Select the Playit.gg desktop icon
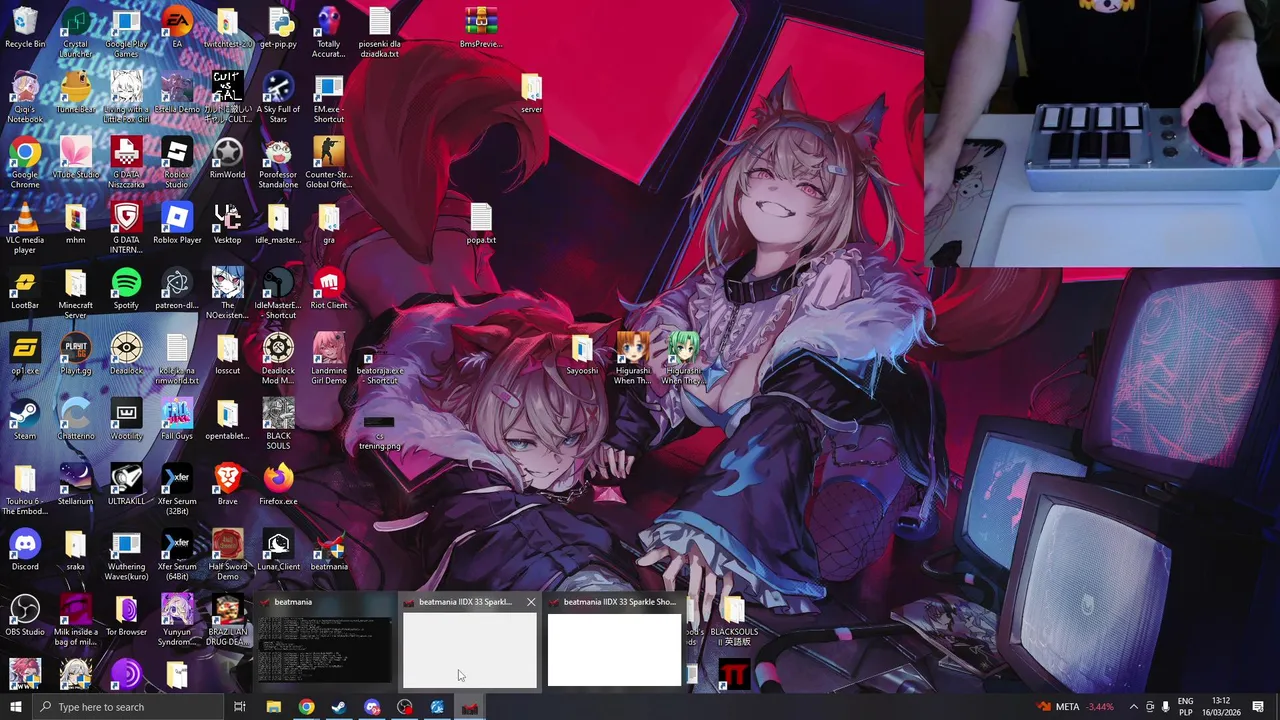1280x720 pixels. point(76,355)
